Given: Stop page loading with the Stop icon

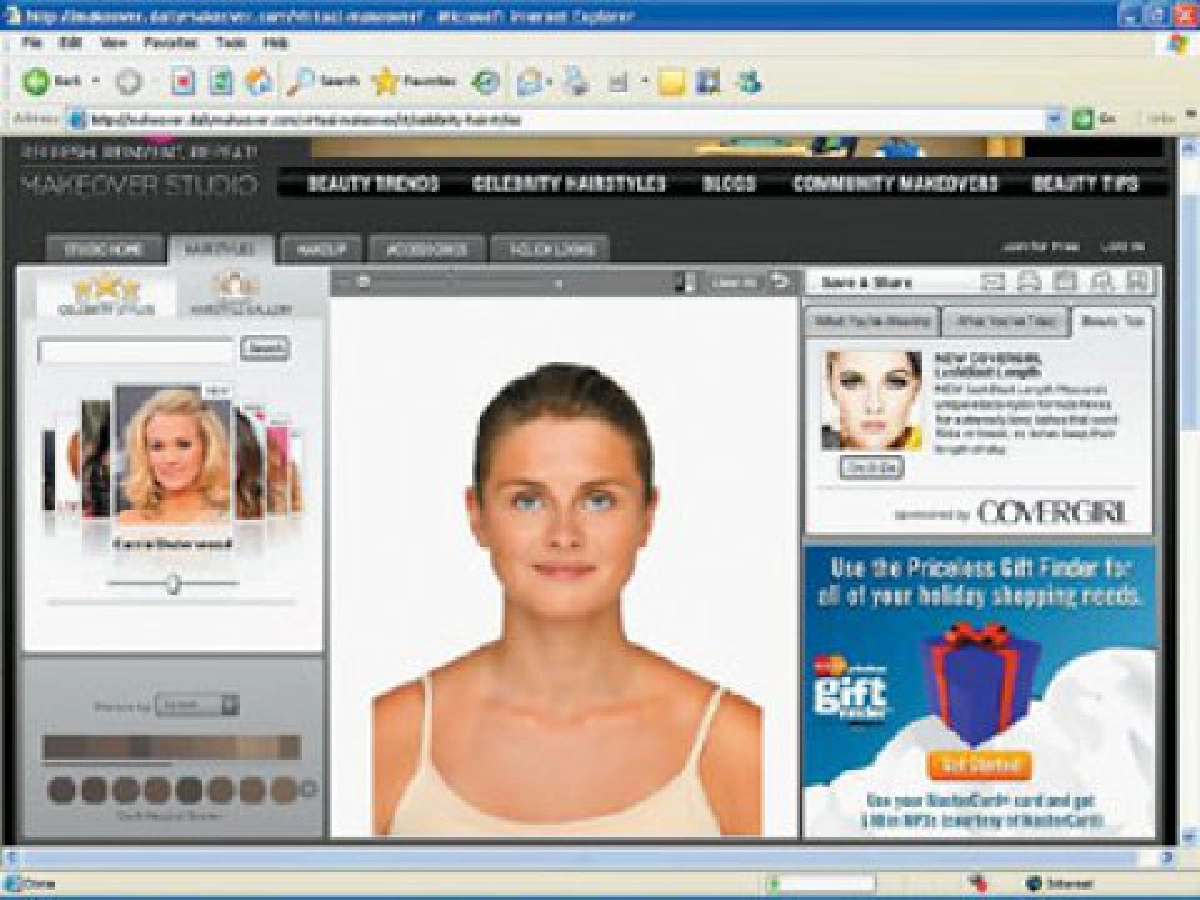Looking at the screenshot, I should (x=182, y=82).
